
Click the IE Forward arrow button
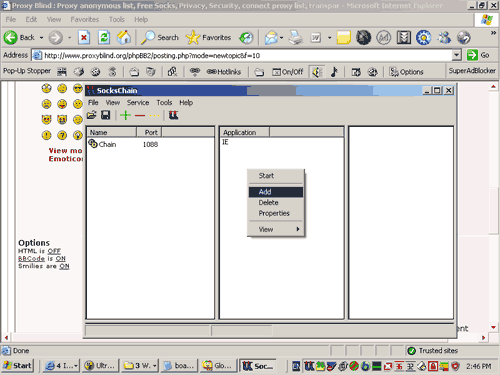pos(55,37)
